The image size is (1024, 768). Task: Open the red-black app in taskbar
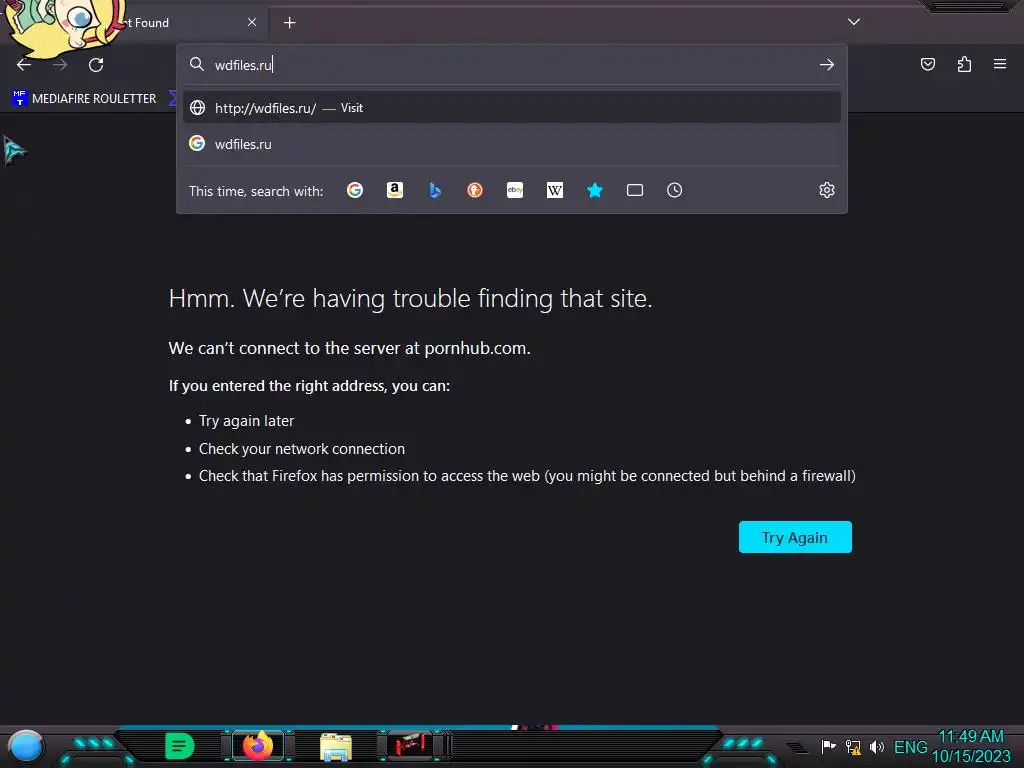click(x=410, y=746)
